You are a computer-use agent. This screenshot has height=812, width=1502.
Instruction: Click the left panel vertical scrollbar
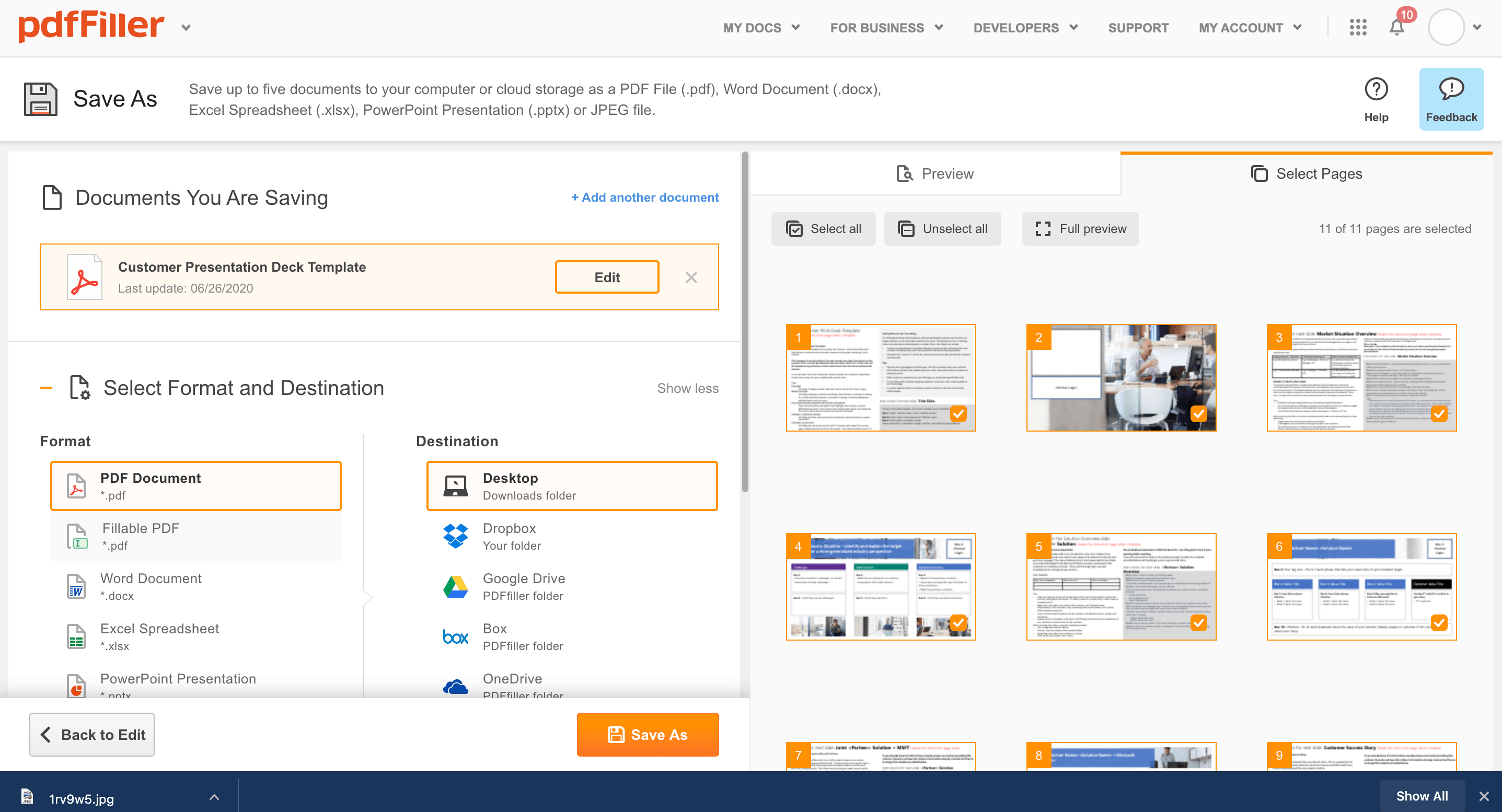[745, 322]
